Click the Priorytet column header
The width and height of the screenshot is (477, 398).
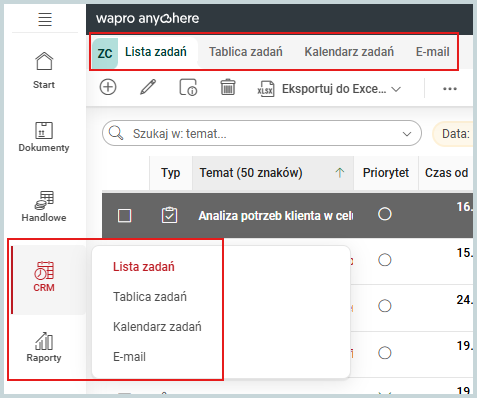386,173
